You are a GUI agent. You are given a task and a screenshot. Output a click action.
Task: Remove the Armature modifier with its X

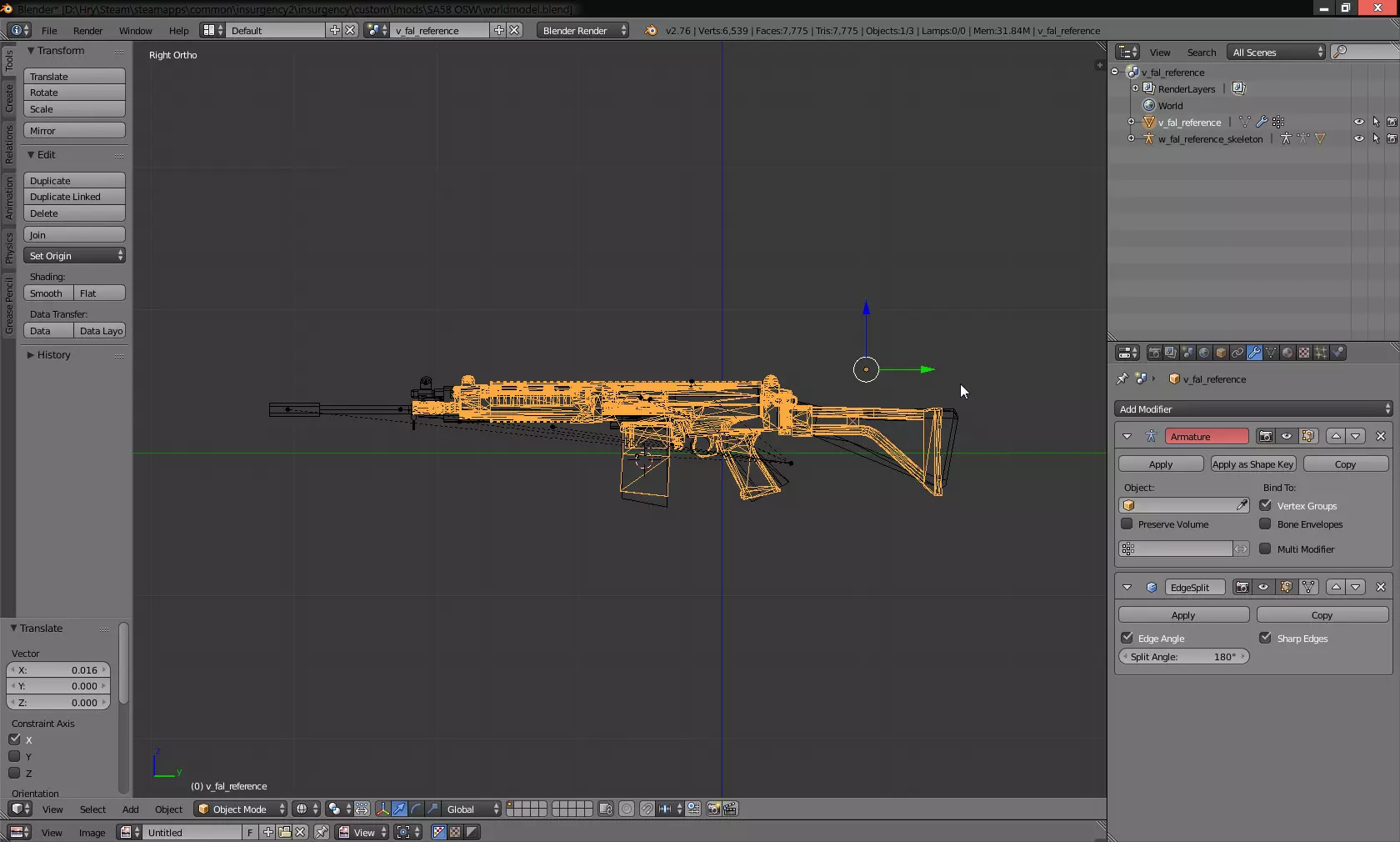[x=1381, y=436]
